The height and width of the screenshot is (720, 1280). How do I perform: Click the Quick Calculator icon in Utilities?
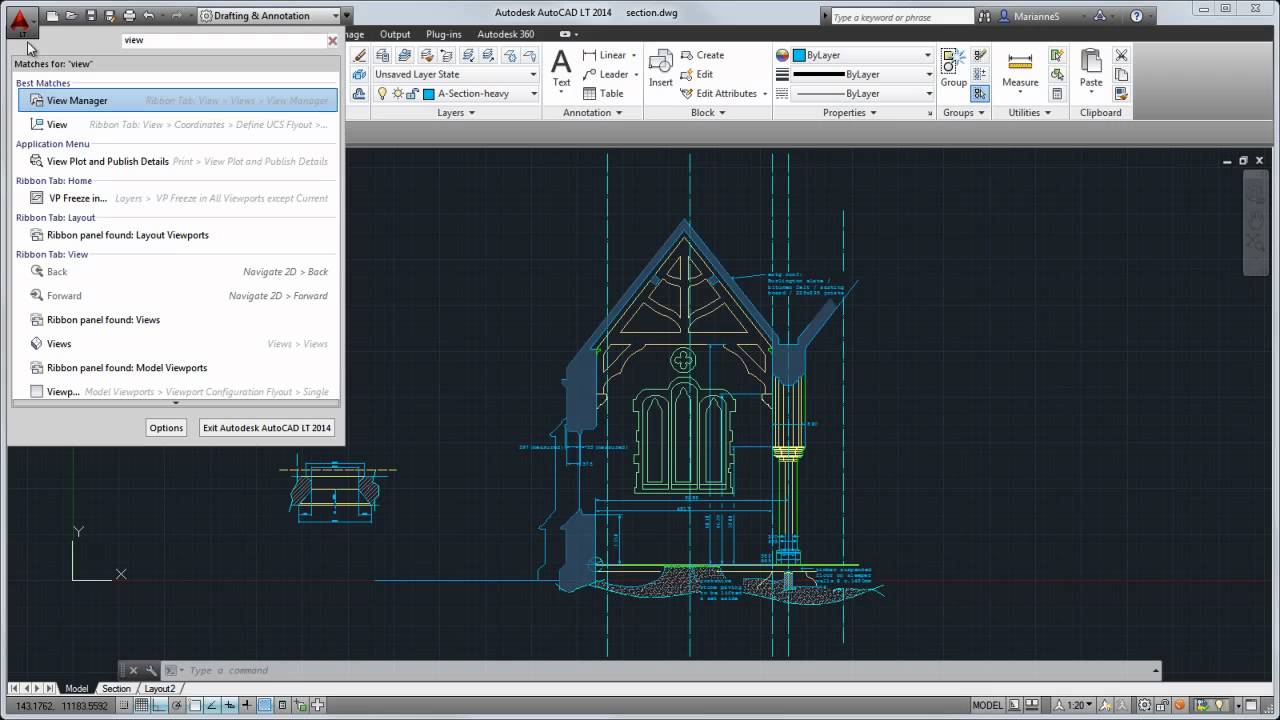1057,93
